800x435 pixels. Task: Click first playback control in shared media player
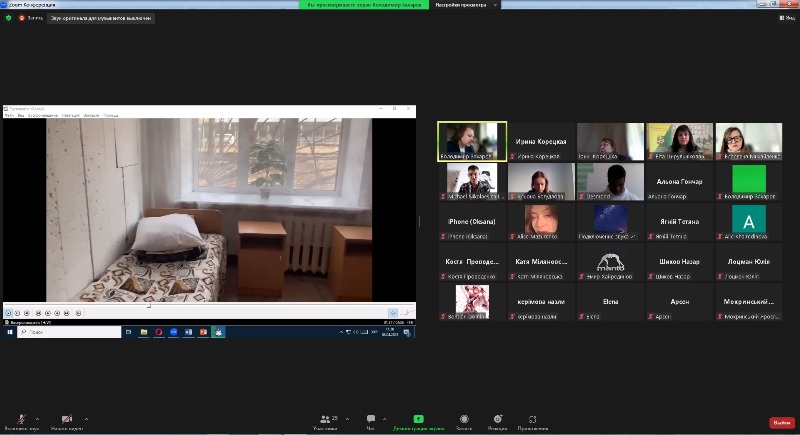[x=8, y=313]
